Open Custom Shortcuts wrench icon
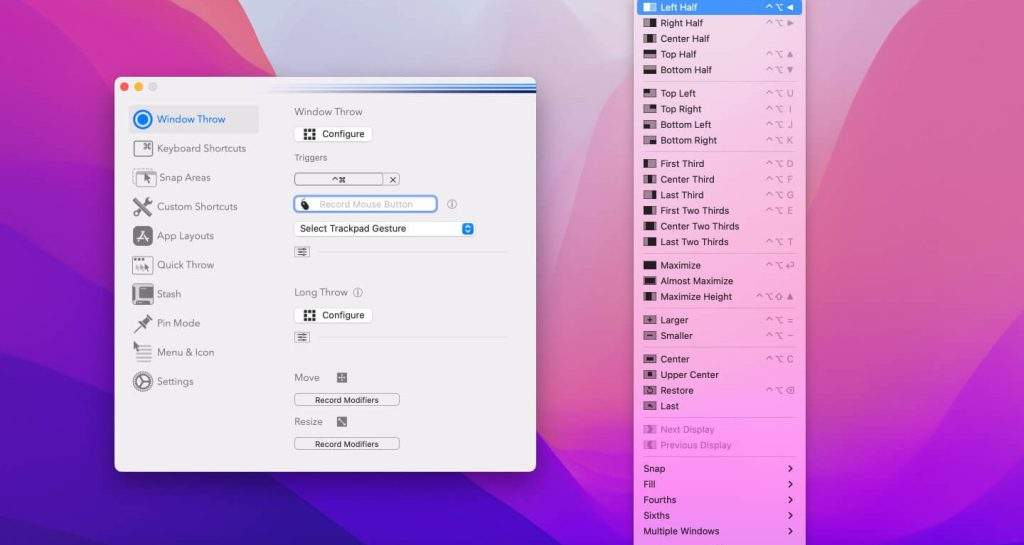This screenshot has width=1024, height=545. pyautogui.click(x=142, y=207)
